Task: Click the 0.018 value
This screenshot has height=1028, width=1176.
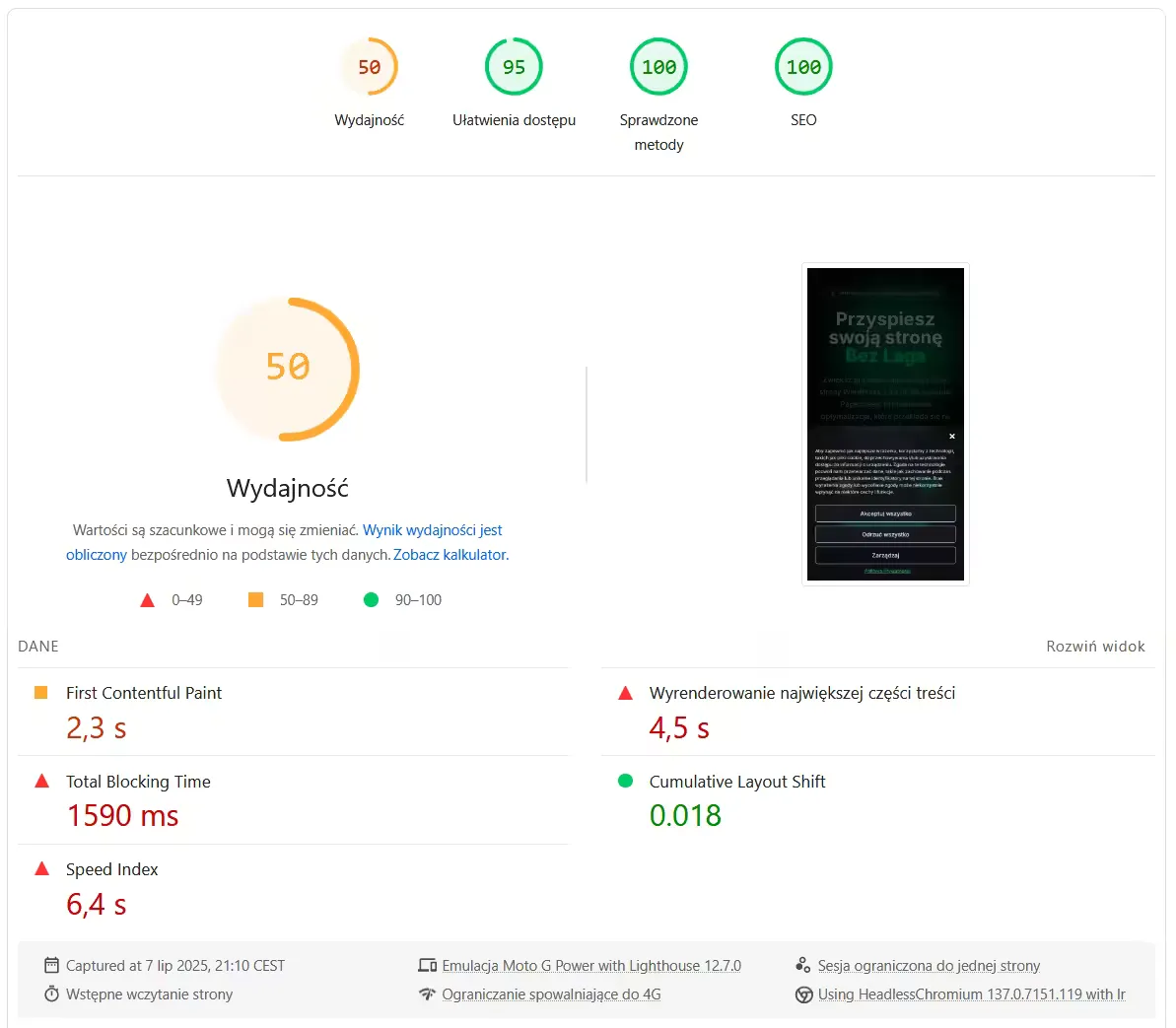Action: (x=685, y=815)
